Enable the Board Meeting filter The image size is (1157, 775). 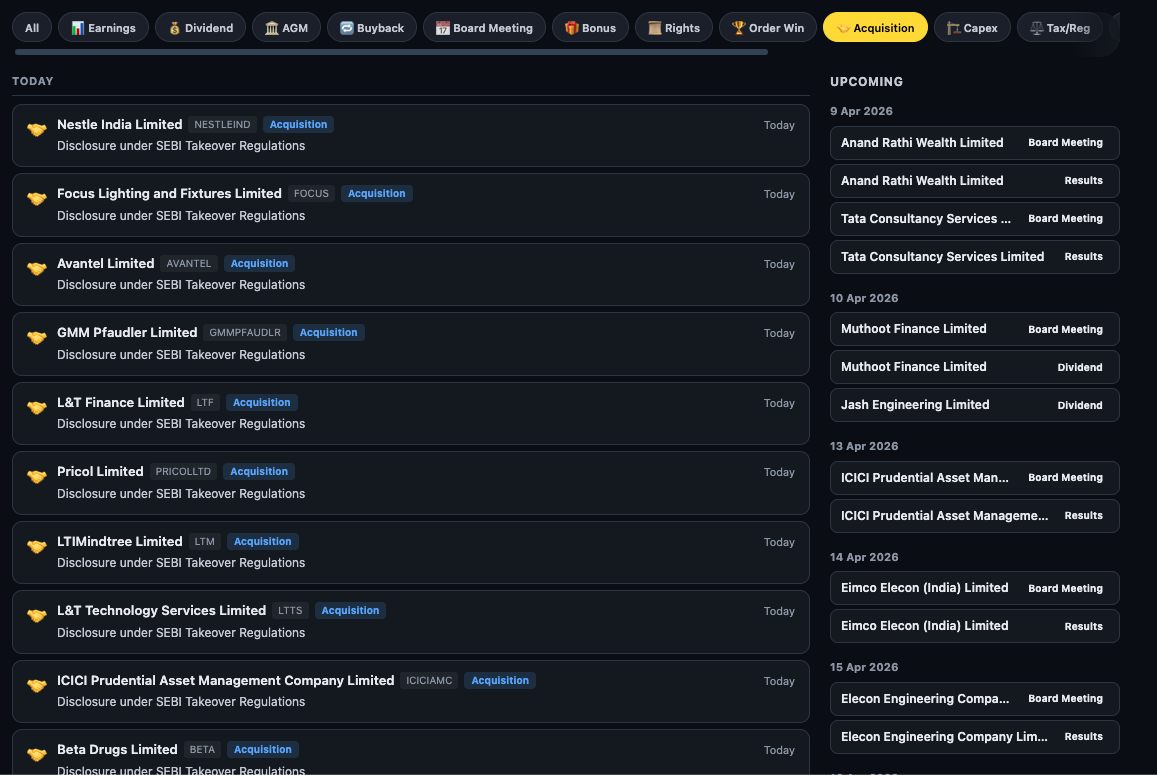click(484, 27)
